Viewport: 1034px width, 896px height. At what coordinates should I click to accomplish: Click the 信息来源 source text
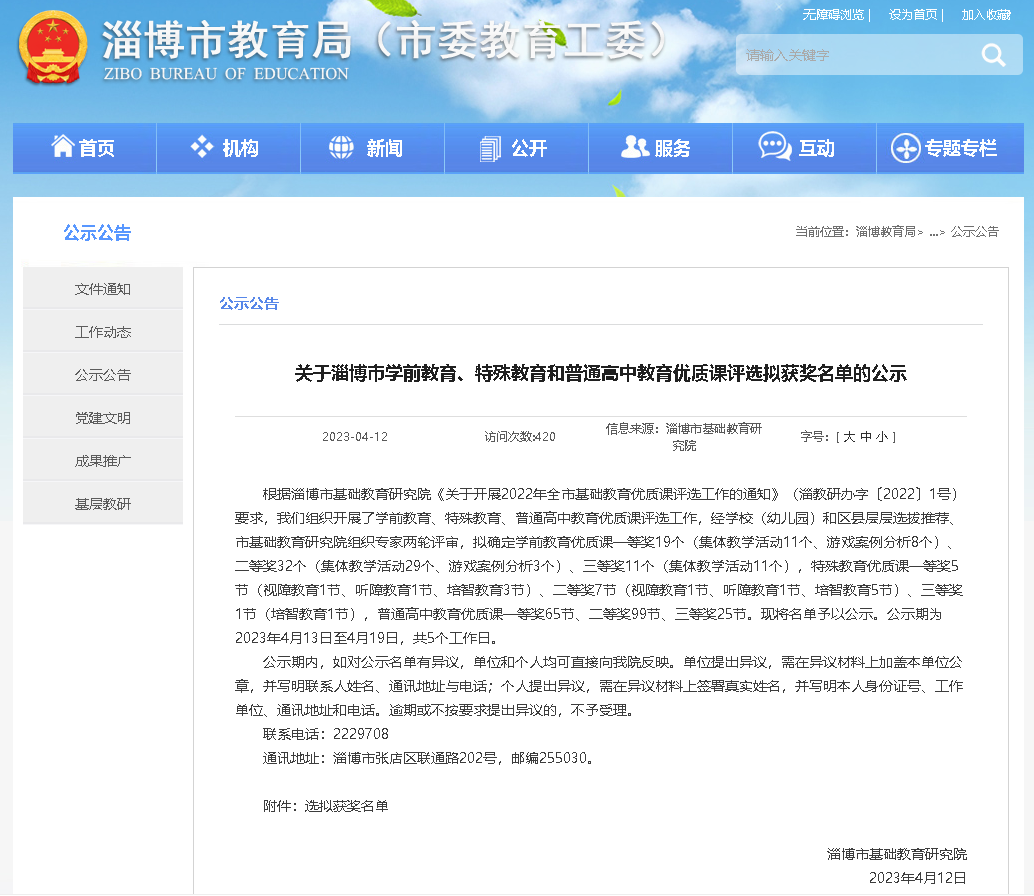coord(684,437)
